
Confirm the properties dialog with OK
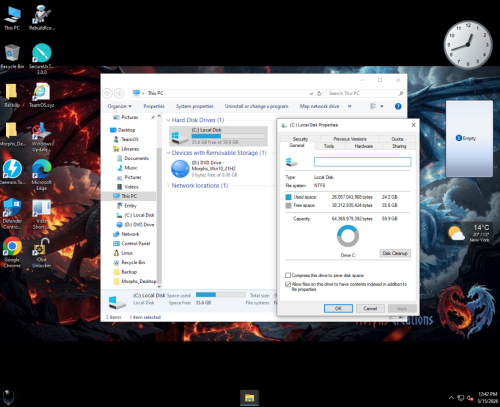(x=338, y=308)
